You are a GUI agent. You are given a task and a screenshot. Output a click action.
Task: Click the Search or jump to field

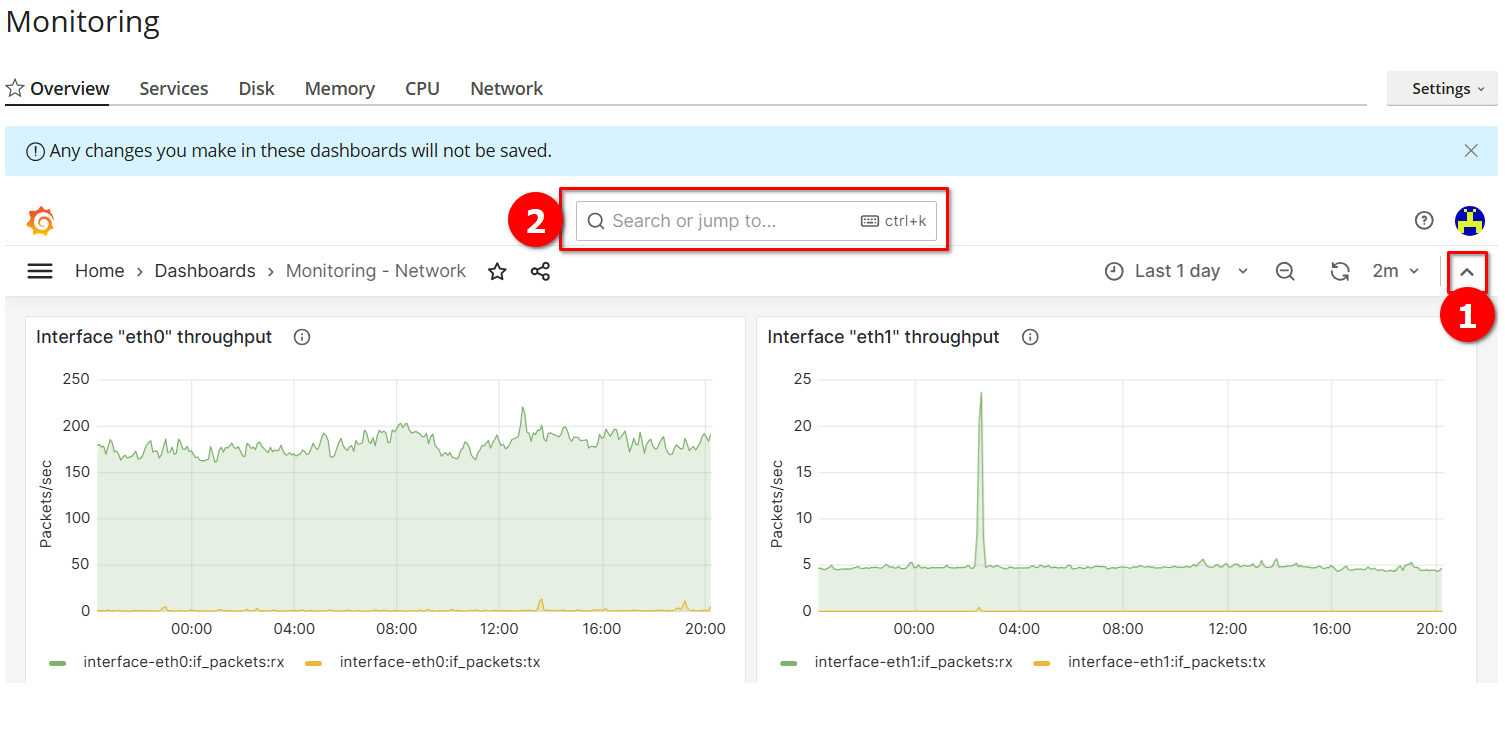click(756, 221)
